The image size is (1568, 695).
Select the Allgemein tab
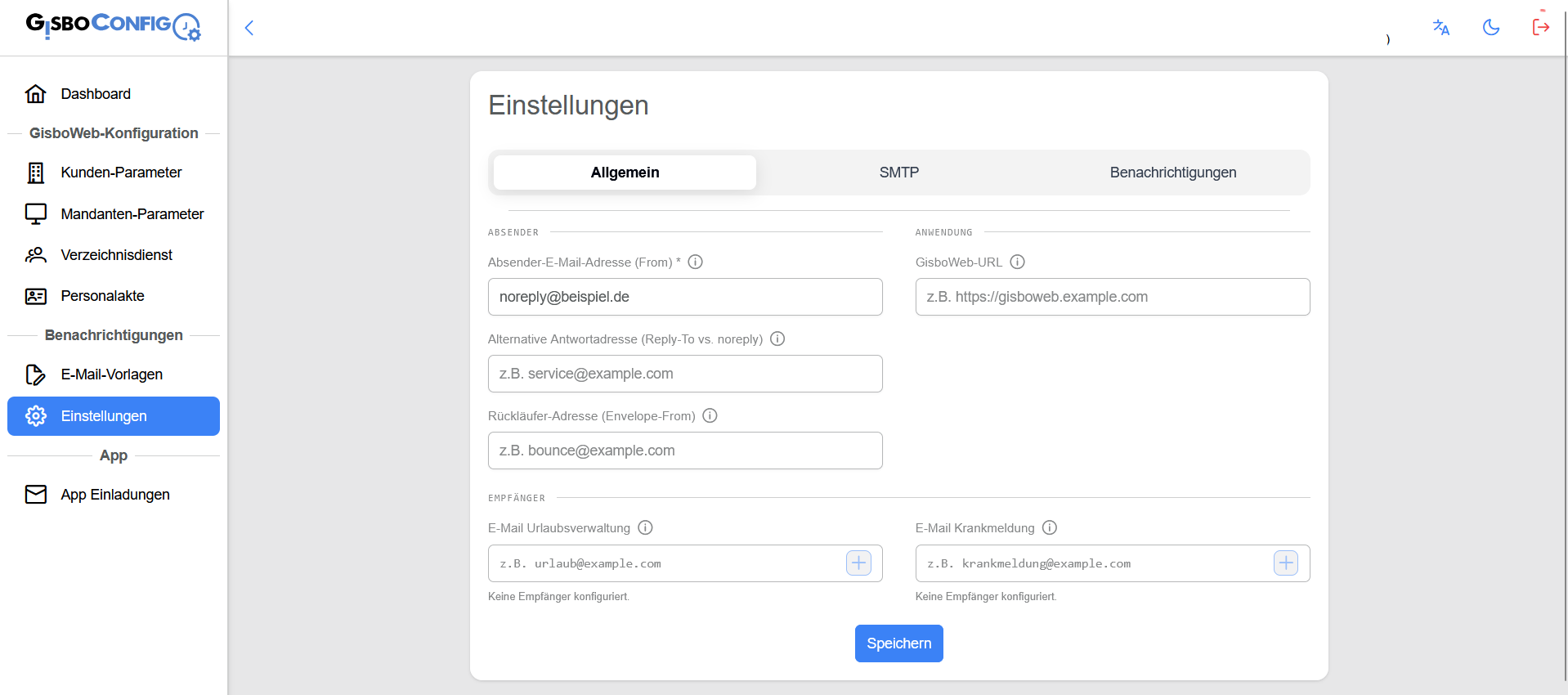[x=625, y=173]
